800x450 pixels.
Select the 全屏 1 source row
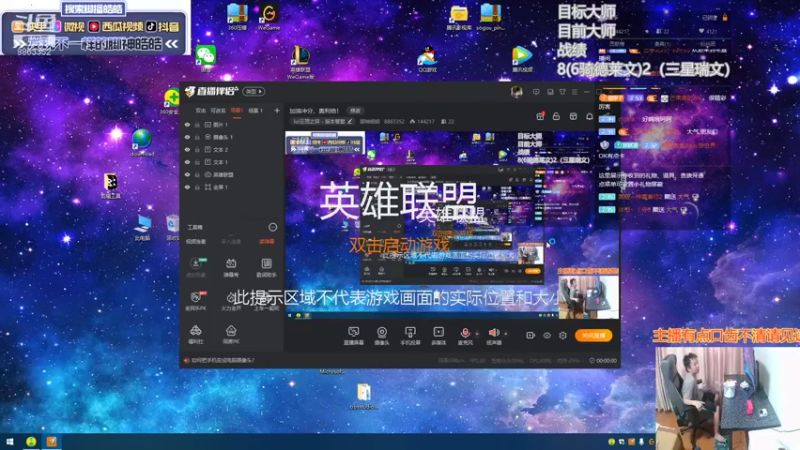232,187
